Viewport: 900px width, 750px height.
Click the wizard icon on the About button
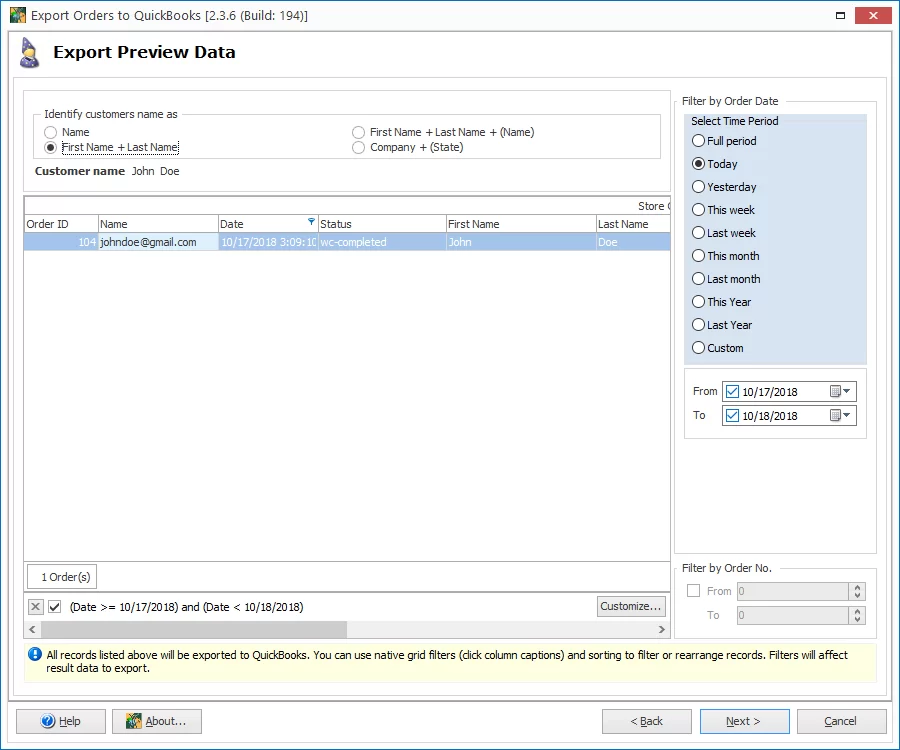(x=131, y=721)
